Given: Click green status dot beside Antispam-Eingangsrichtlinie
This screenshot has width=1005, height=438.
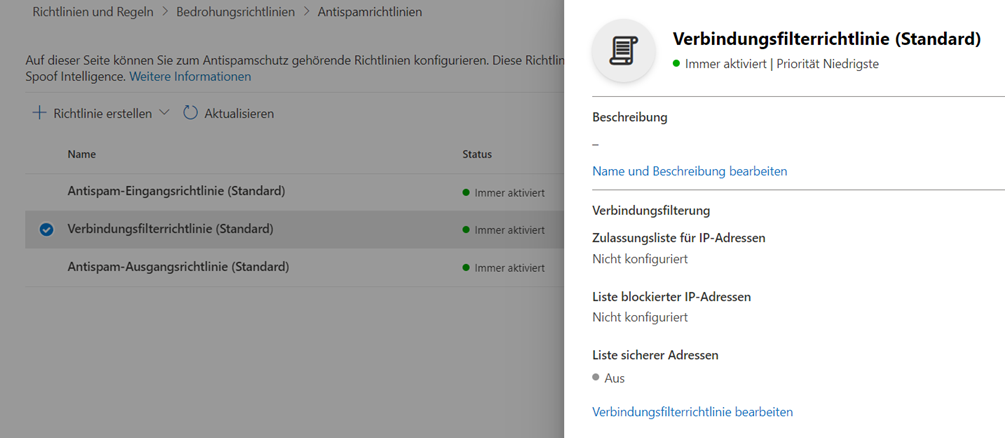Looking at the screenshot, I should pyautogui.click(x=466, y=191).
